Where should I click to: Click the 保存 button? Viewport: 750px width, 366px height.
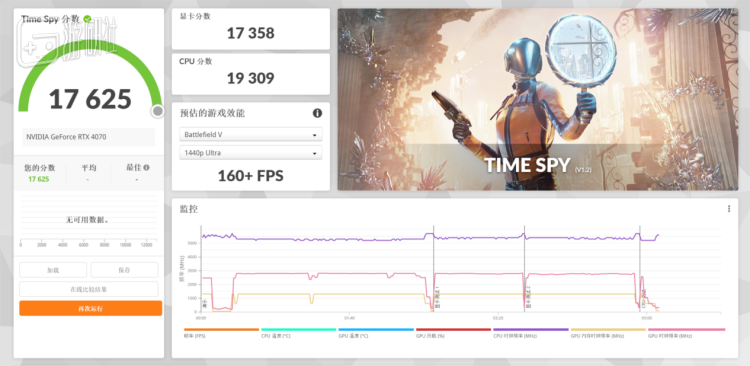(124, 270)
